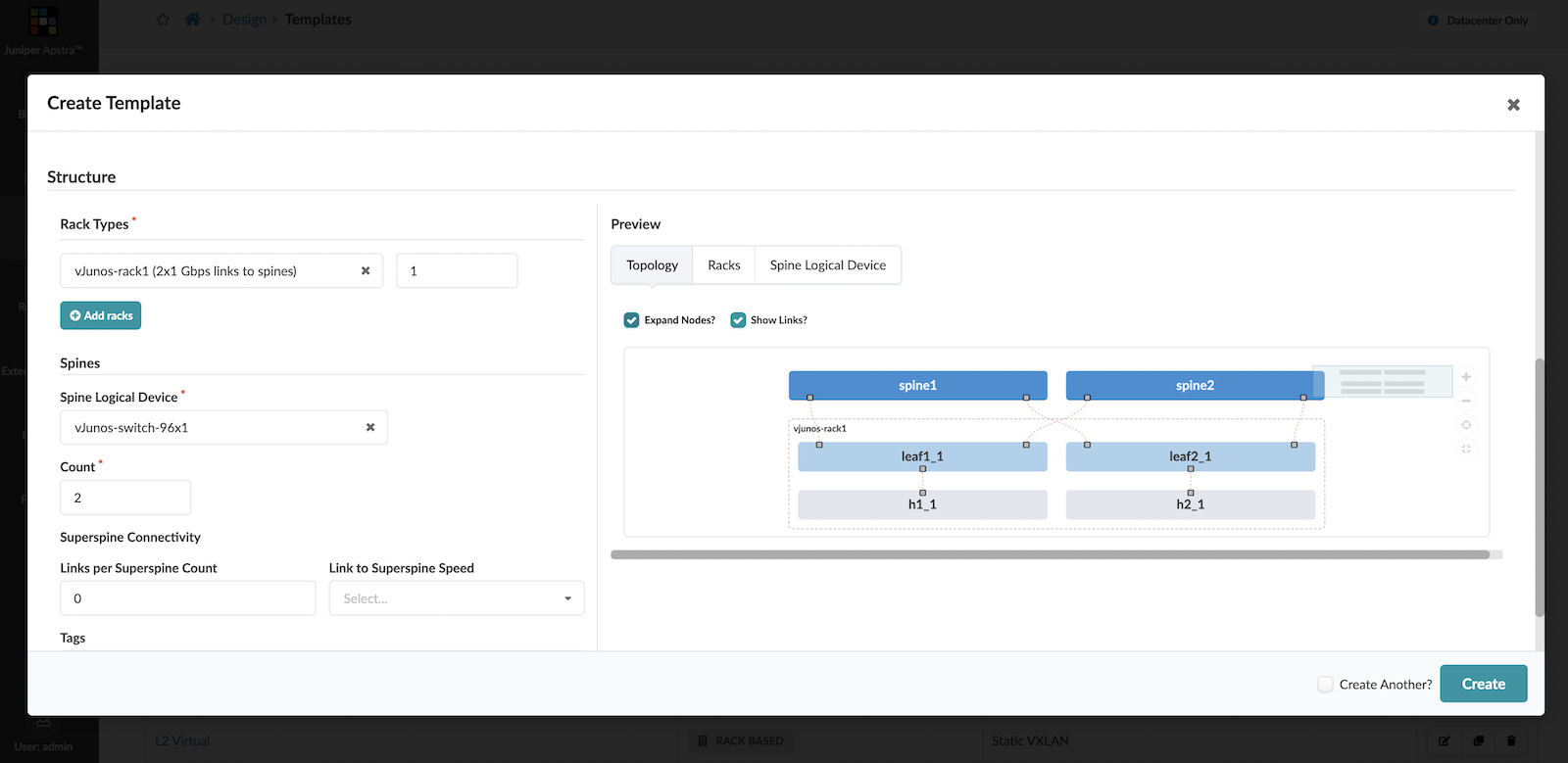Fit the topology preview to screen
Screen dimensions: 1568x763
1466,449
